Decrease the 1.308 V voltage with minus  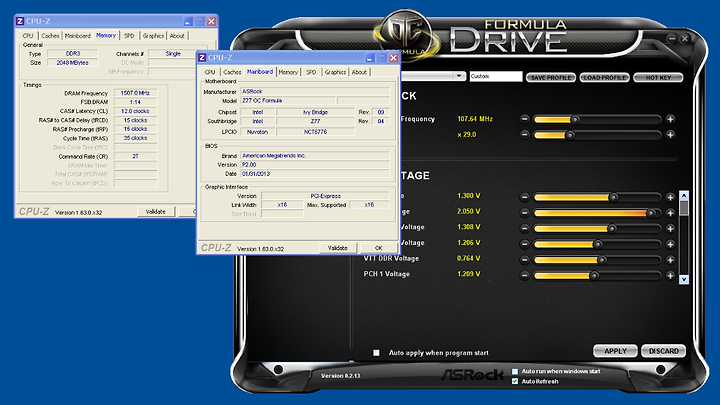tap(525, 228)
